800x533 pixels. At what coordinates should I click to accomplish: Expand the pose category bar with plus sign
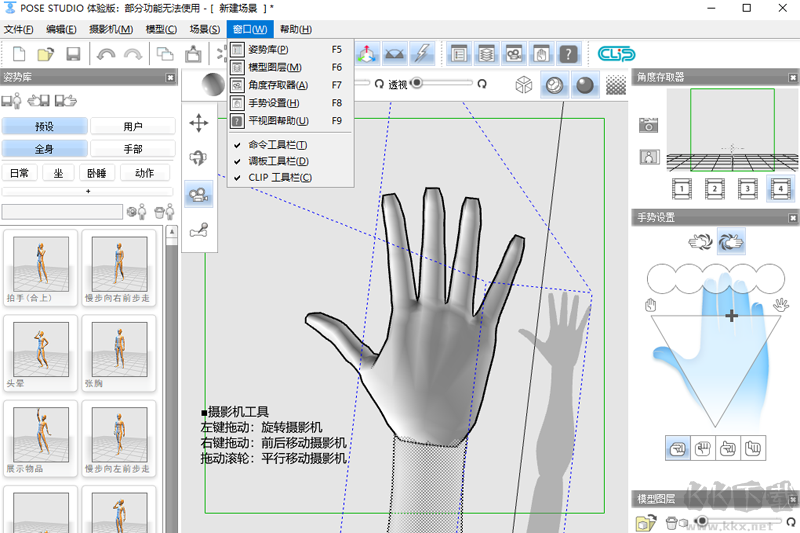[88, 191]
